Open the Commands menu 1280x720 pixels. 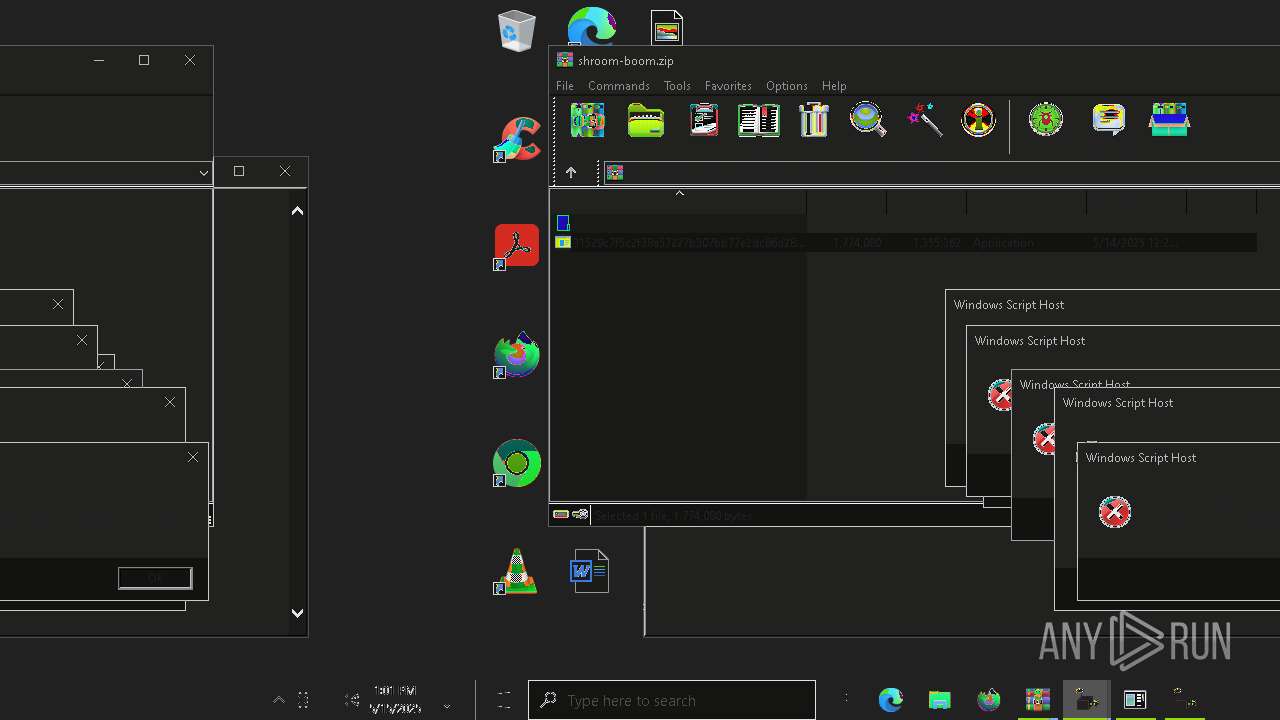(619, 86)
